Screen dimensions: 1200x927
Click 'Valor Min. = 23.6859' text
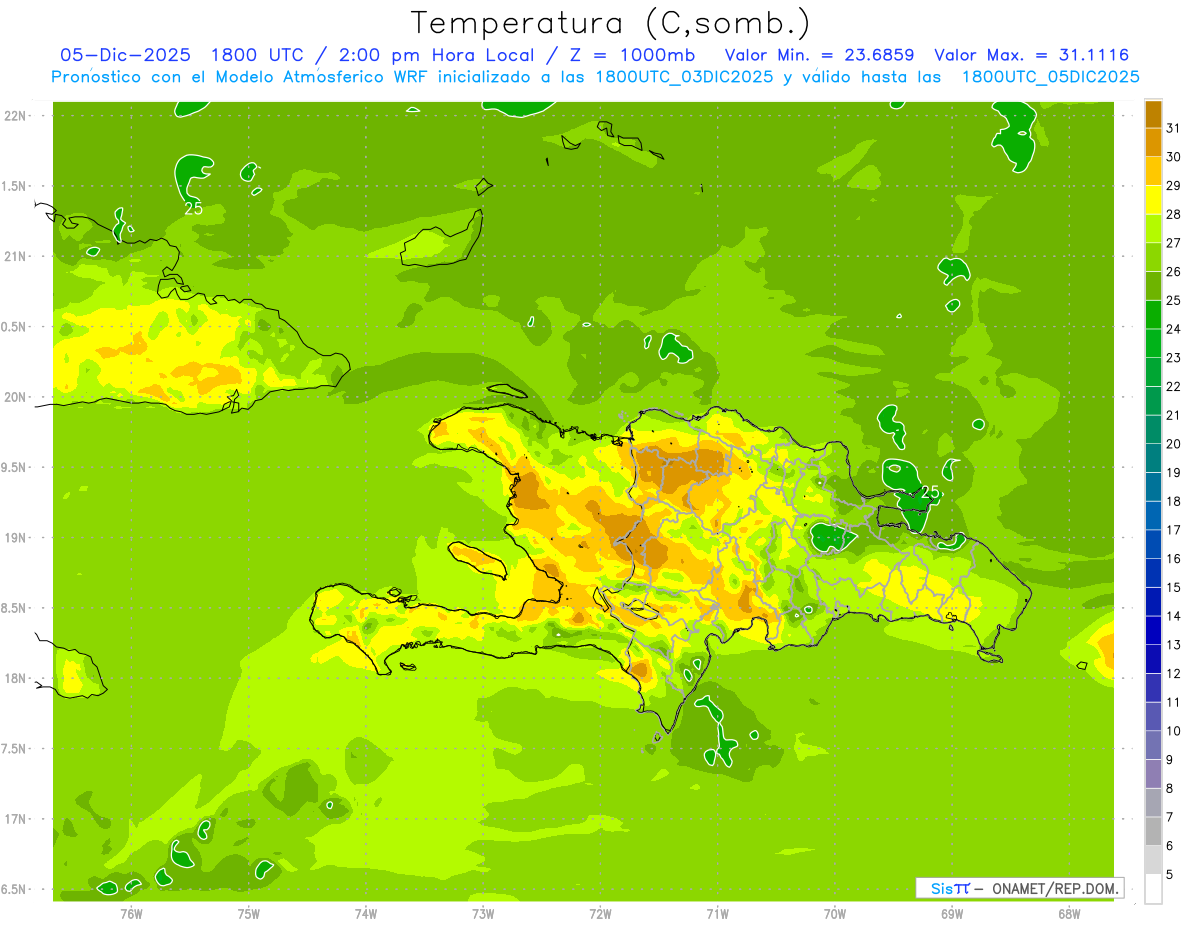(x=818, y=55)
